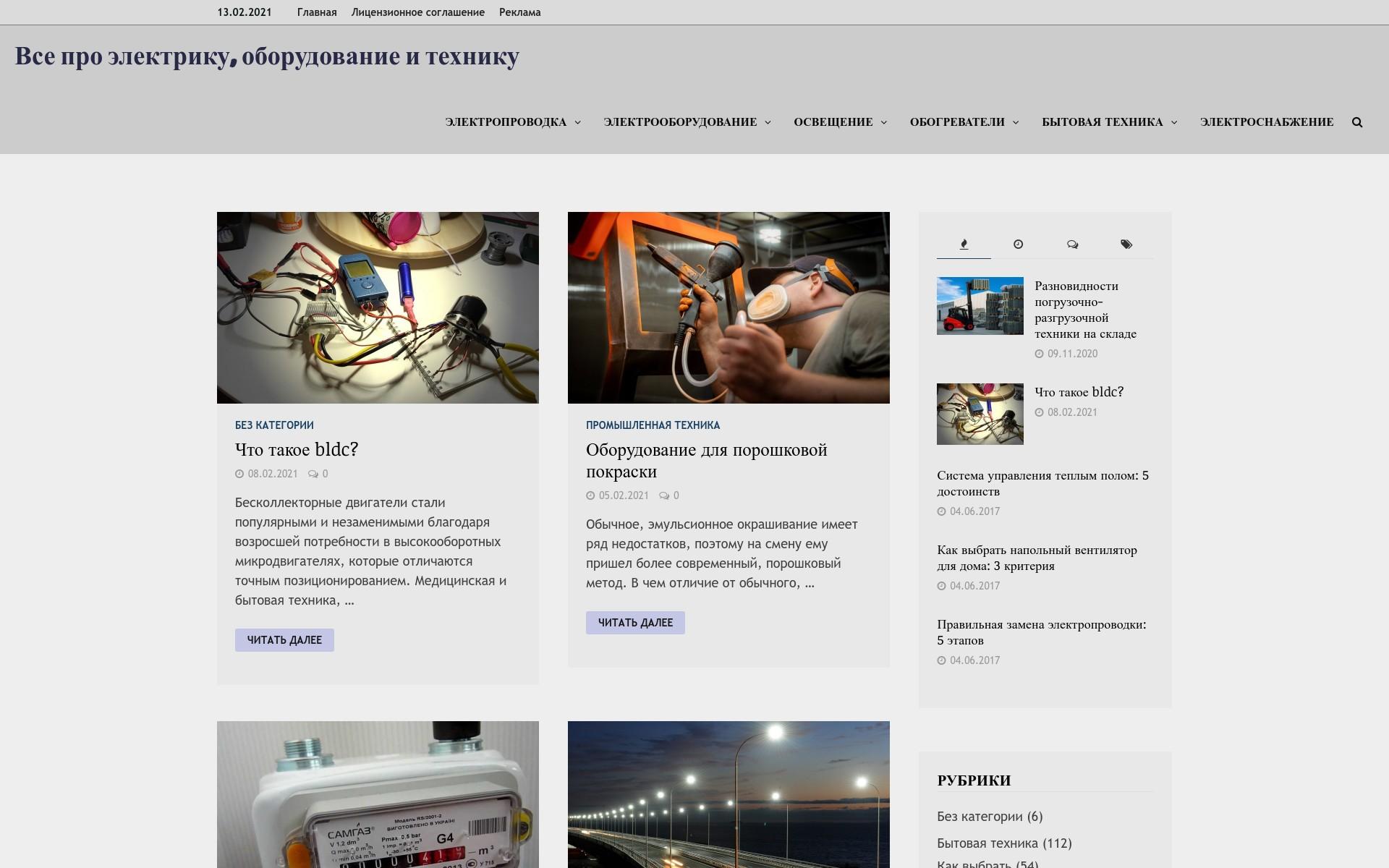This screenshot has width=1389, height=868.
Task: Open the search magnifier icon
Action: tap(1356, 122)
